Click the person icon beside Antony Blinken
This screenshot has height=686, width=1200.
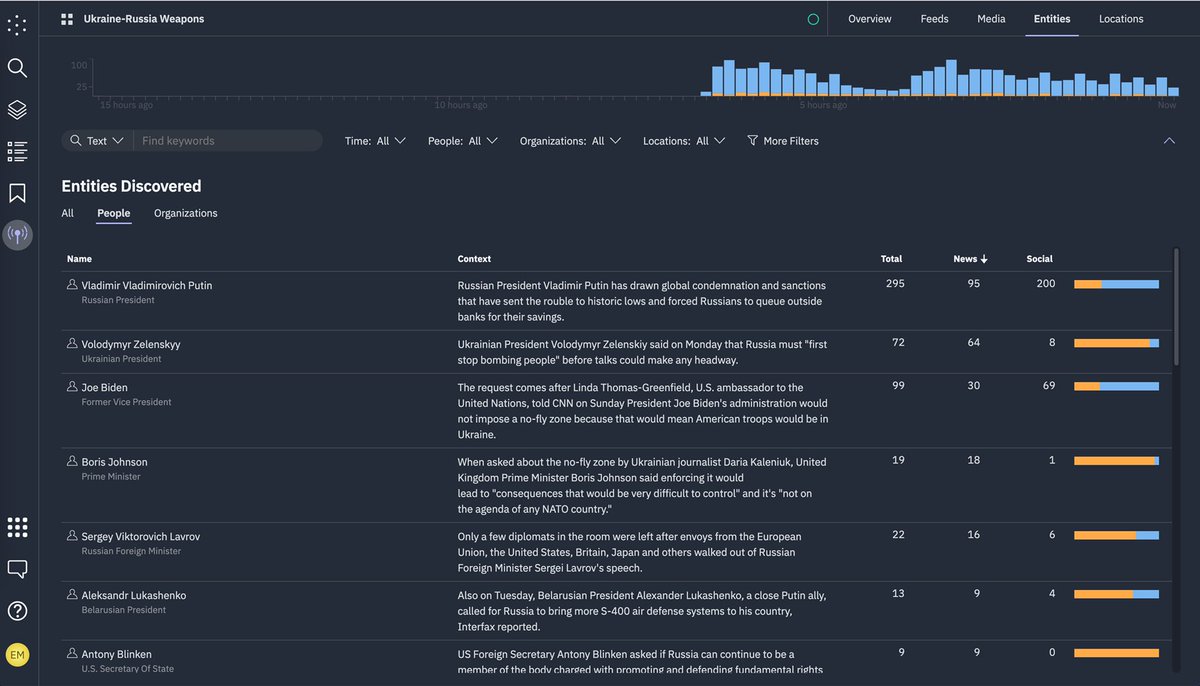click(x=72, y=654)
